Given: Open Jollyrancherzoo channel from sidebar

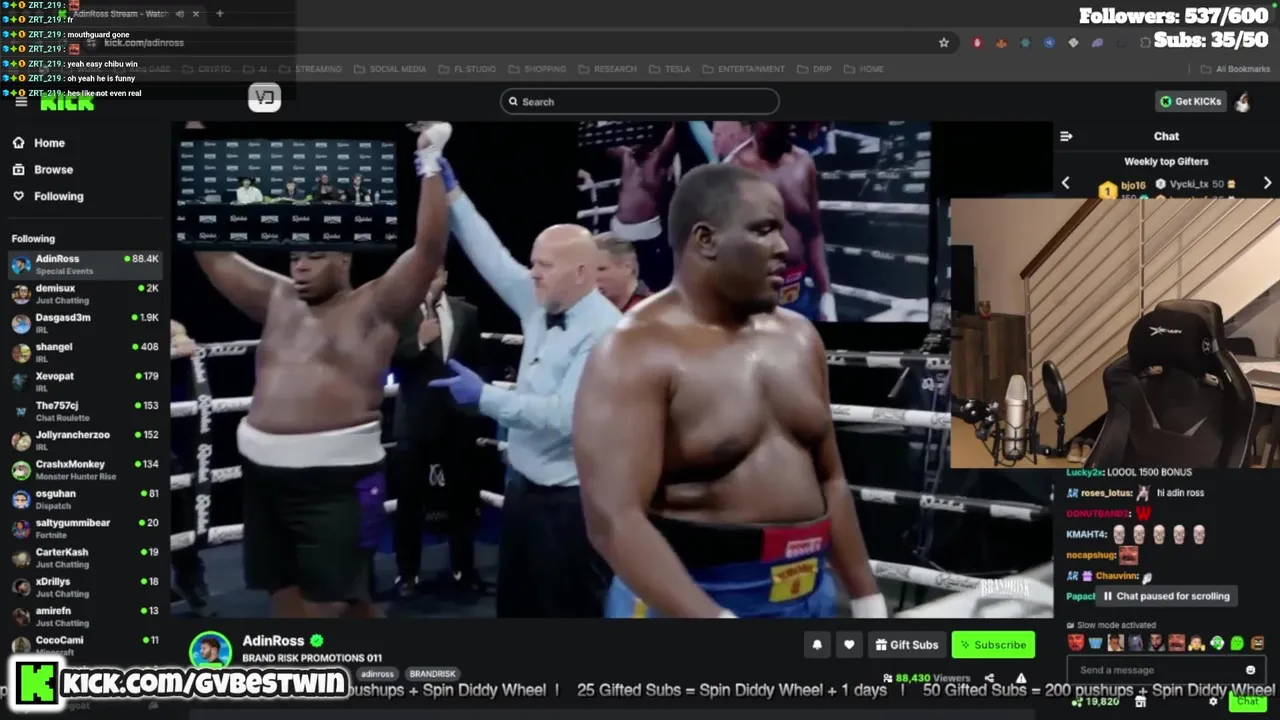Looking at the screenshot, I should pyautogui.click(x=85, y=440).
